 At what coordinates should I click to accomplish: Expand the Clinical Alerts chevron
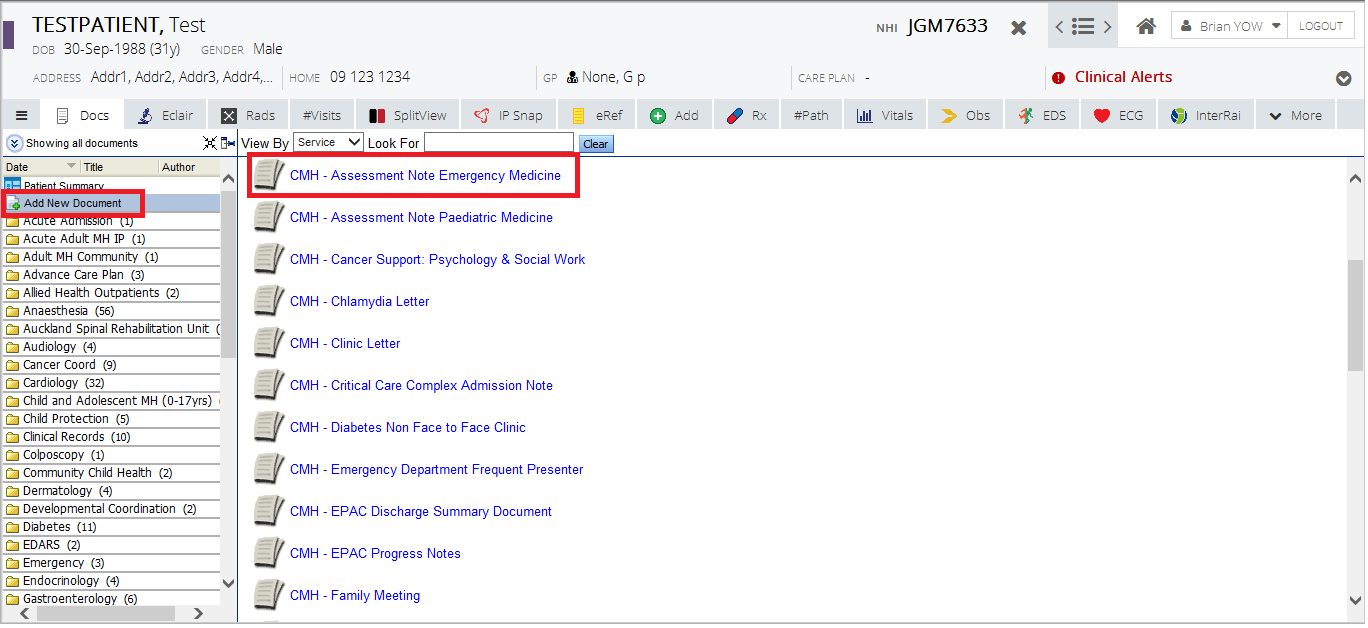tap(1343, 79)
